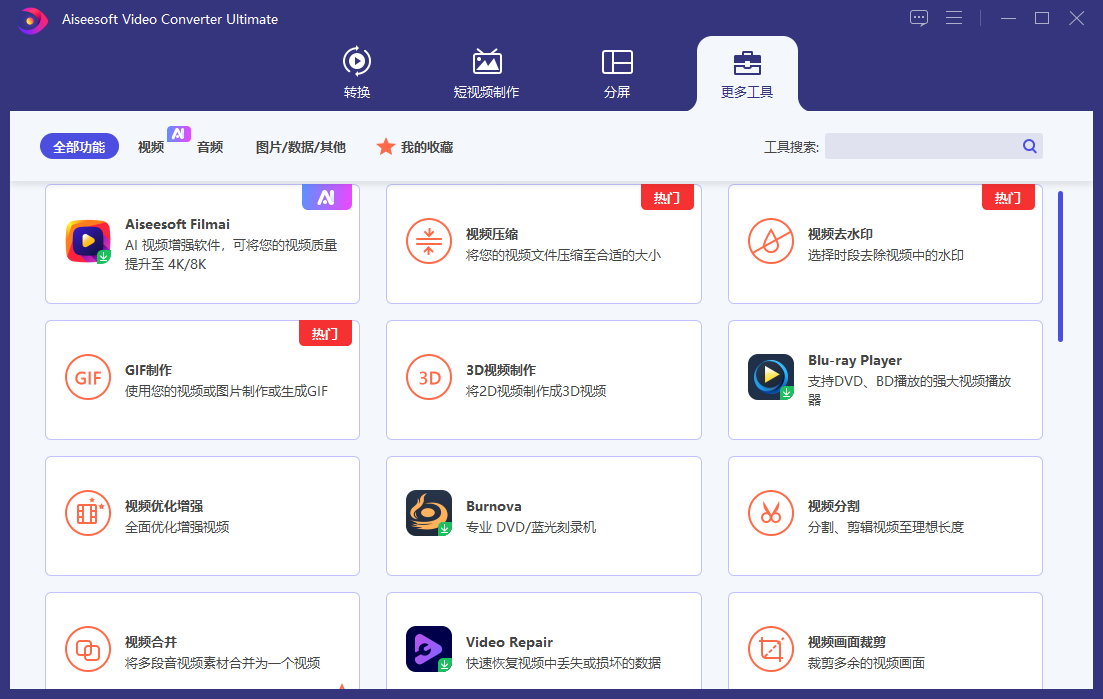Open the GIF maker icon
Viewport: 1103px width, 699px height.
(x=87, y=378)
